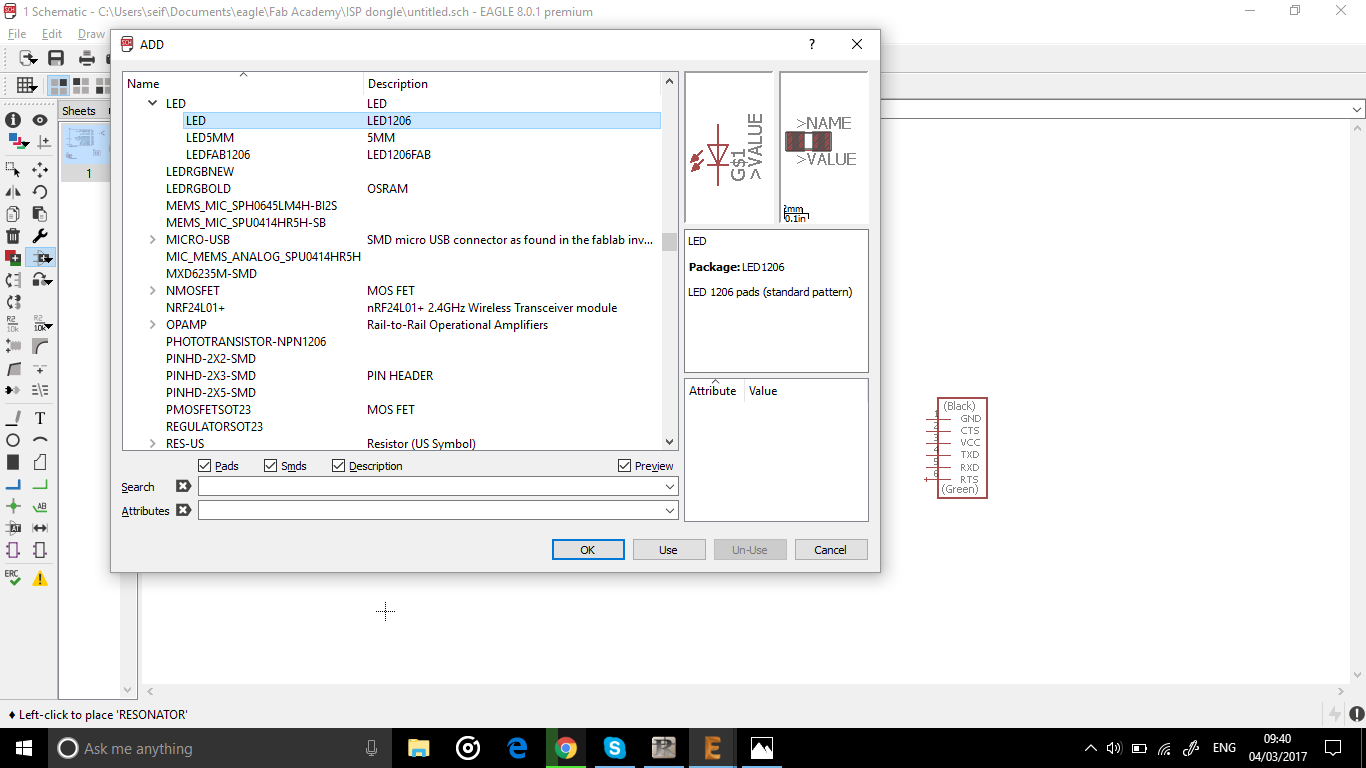The height and width of the screenshot is (768, 1366).
Task: Click the OK button
Action: coord(588,550)
